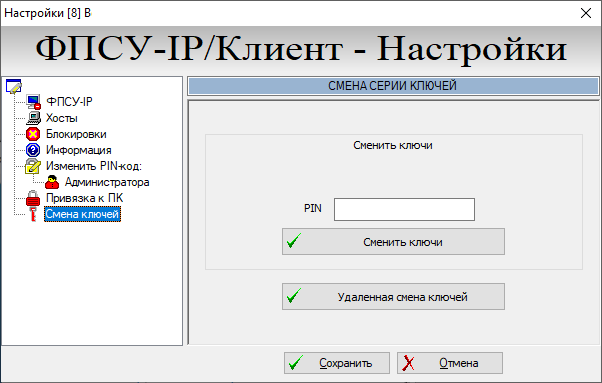Click the Сменить ключи button
The width and height of the screenshot is (602, 383).
pos(393,242)
